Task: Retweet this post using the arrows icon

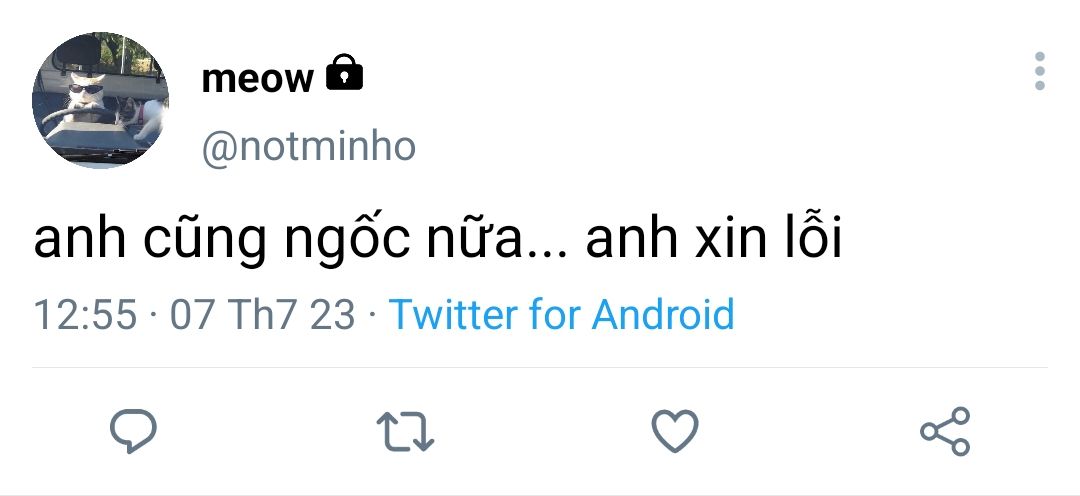Action: coord(404,431)
